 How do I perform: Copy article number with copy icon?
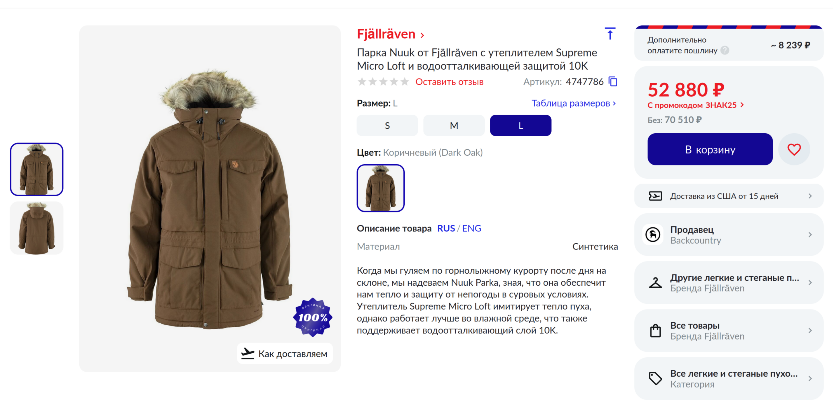(x=613, y=82)
